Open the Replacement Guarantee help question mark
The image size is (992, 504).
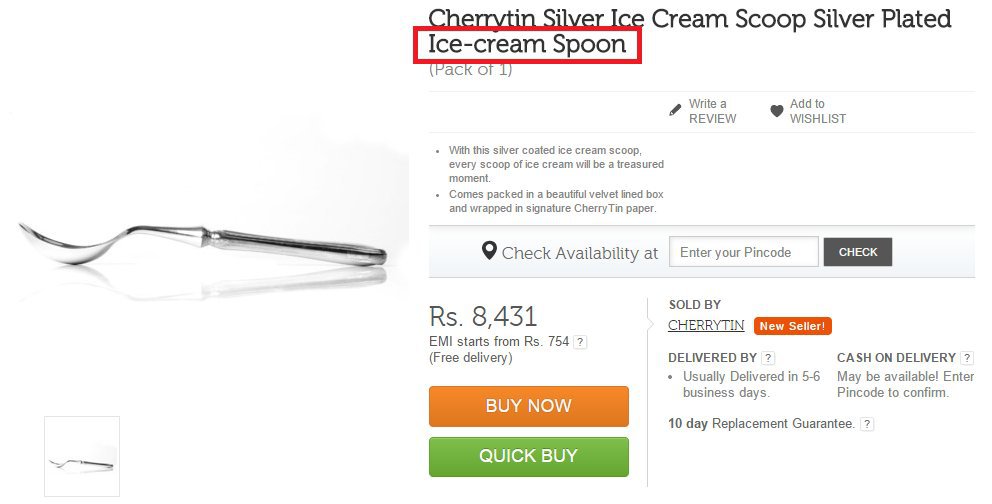(867, 424)
